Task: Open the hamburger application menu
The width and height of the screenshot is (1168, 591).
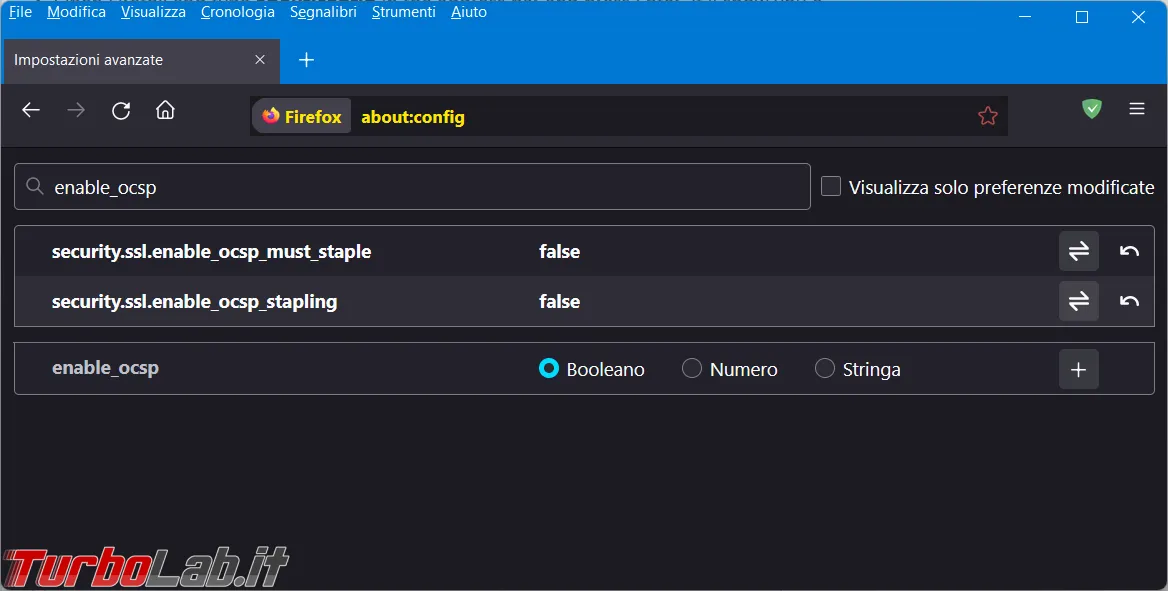Action: coord(1137,109)
